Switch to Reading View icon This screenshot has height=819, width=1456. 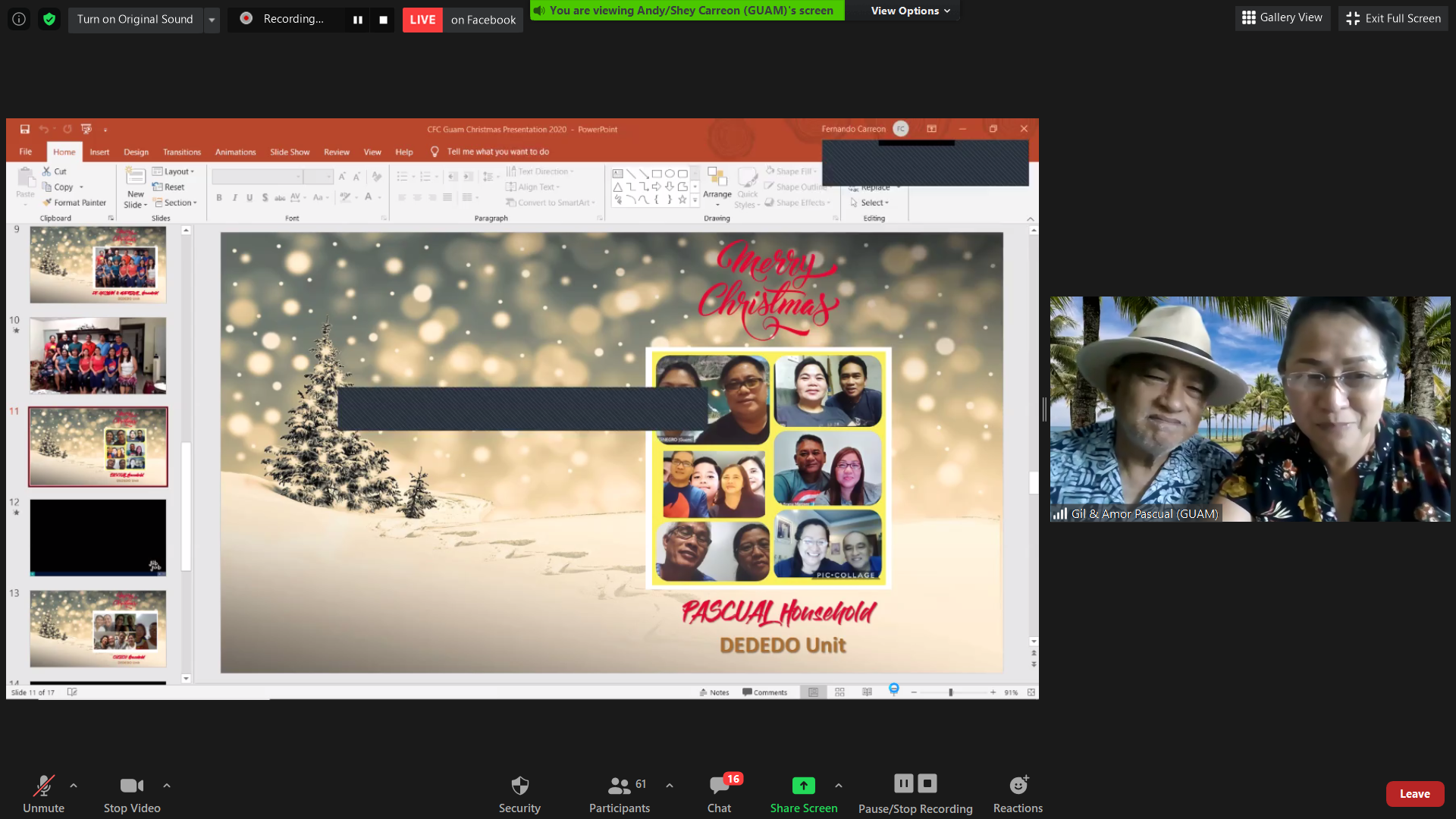[x=867, y=692]
